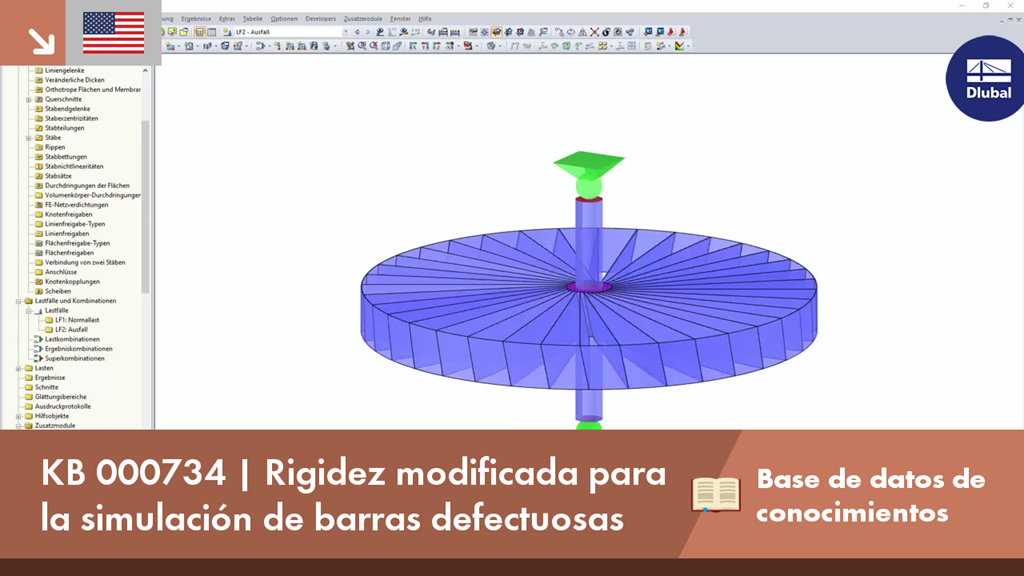1024x576 pixels.
Task: Expand the Stäbe tree node
Action: 29,138
